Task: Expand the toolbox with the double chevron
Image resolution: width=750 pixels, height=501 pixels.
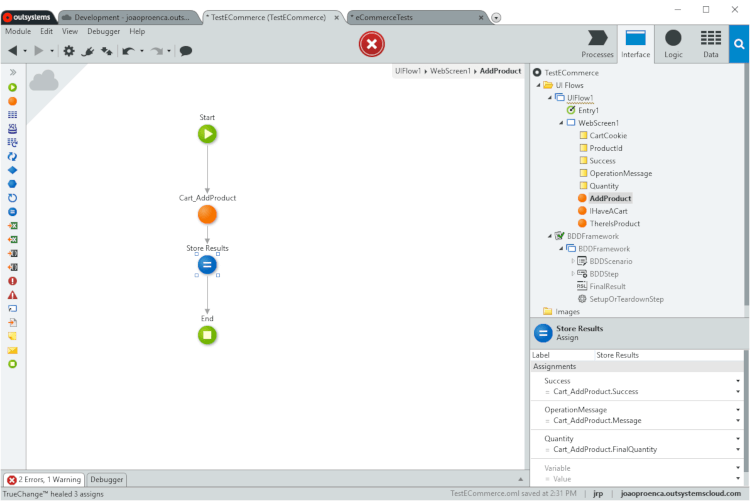Action: coord(12,72)
